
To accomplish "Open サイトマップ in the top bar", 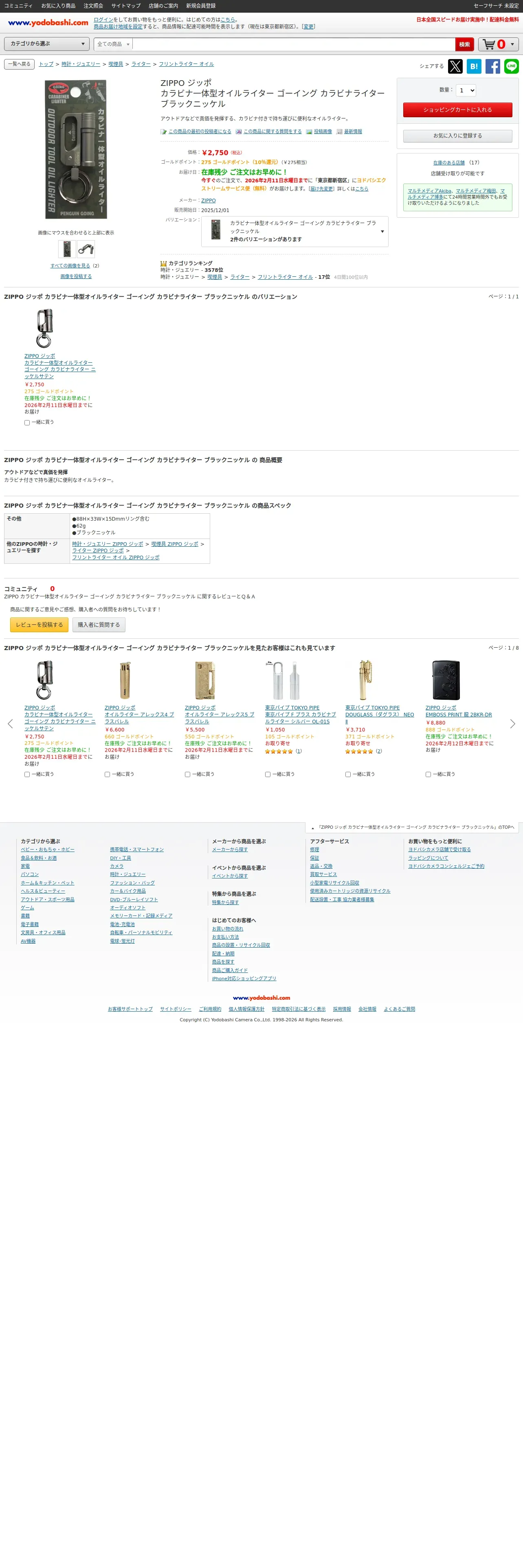I will pos(126,6).
